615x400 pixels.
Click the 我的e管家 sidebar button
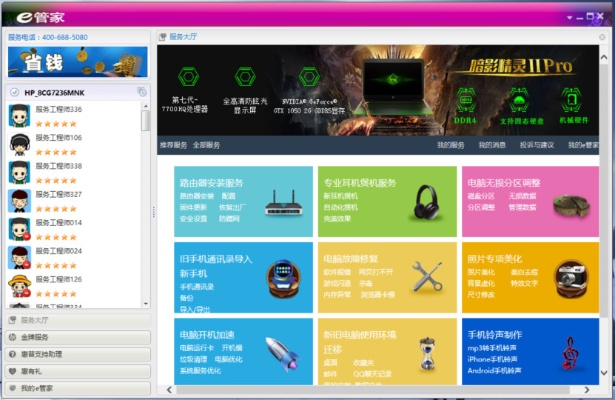(x=78, y=388)
